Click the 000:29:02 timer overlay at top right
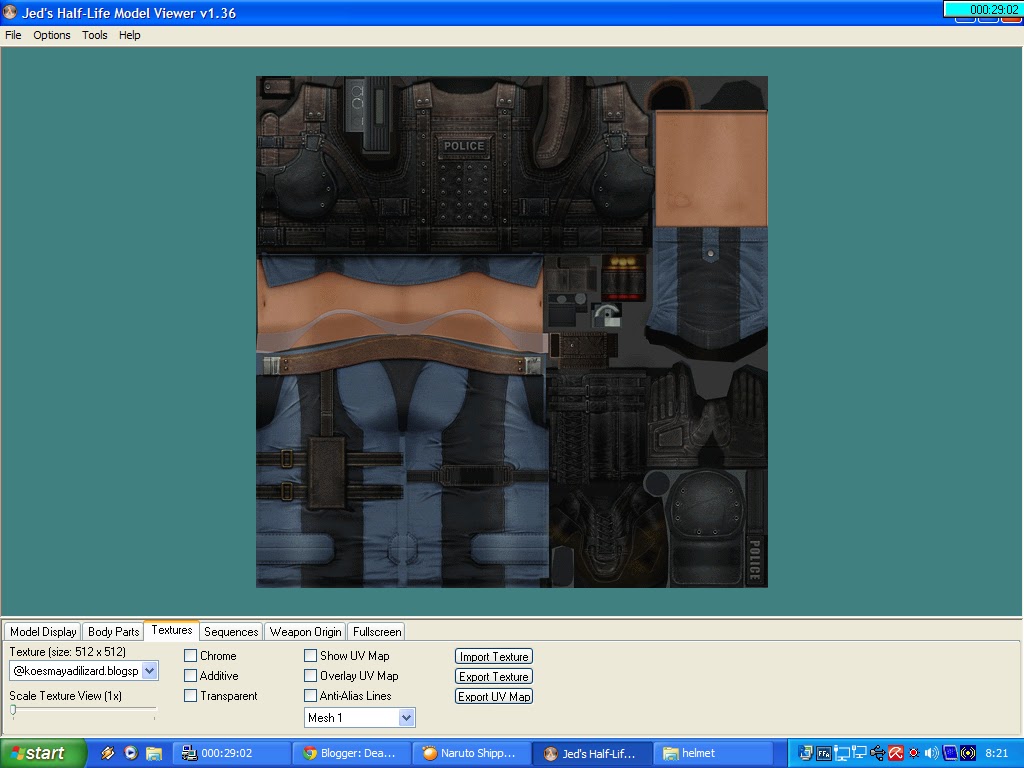This screenshot has height=768, width=1024. [983, 9]
